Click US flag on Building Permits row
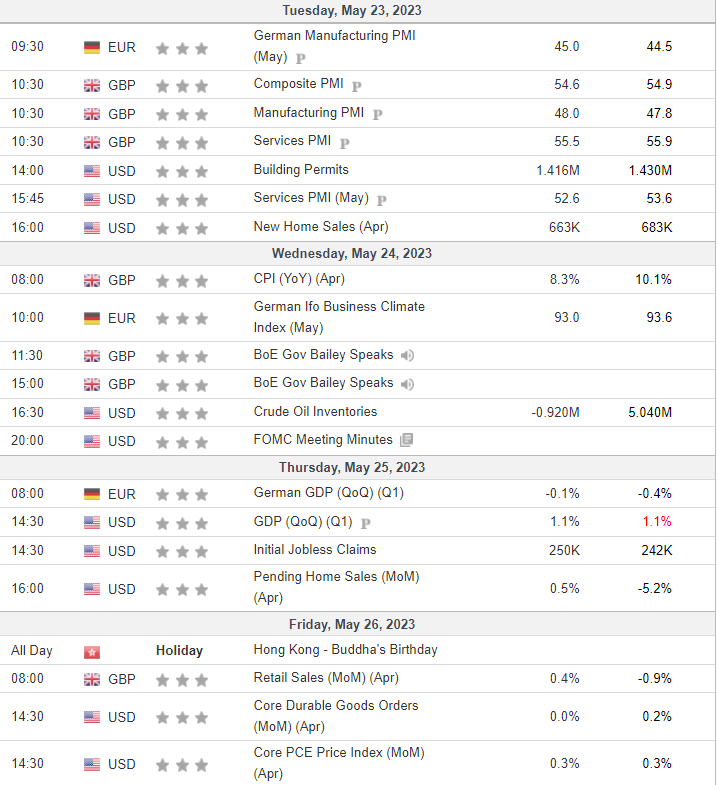 pyautogui.click(x=92, y=171)
